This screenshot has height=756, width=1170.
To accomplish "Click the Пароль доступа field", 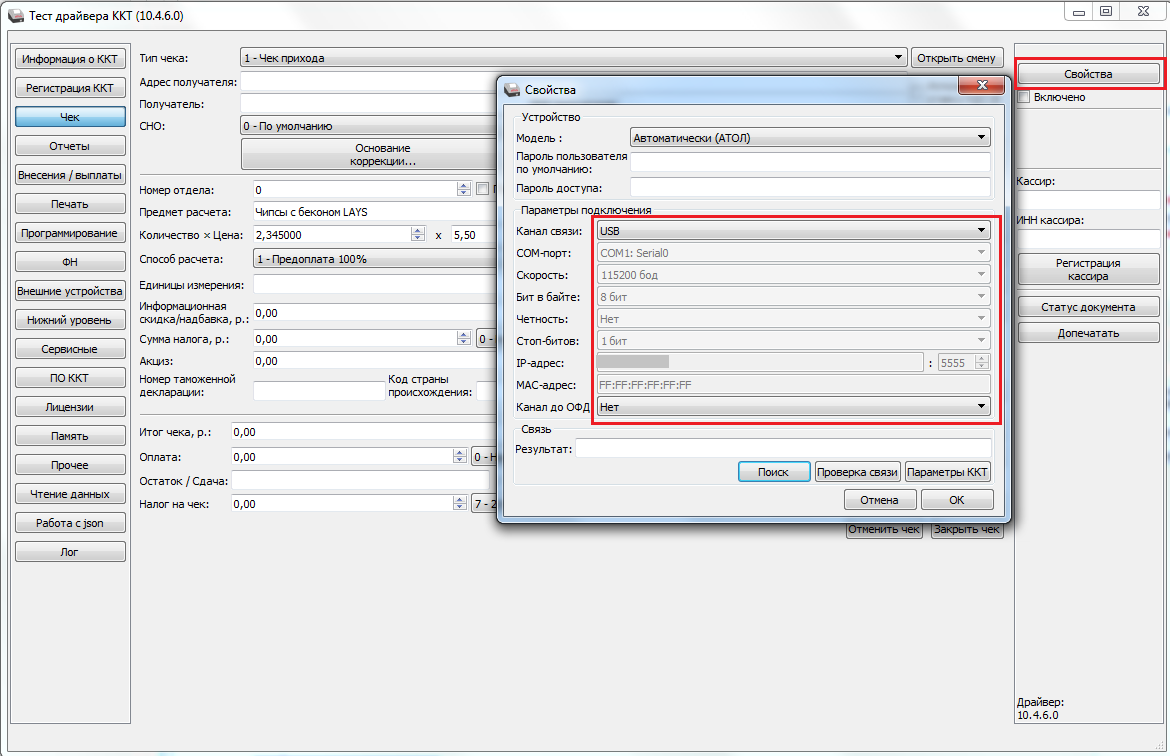I will click(x=810, y=187).
